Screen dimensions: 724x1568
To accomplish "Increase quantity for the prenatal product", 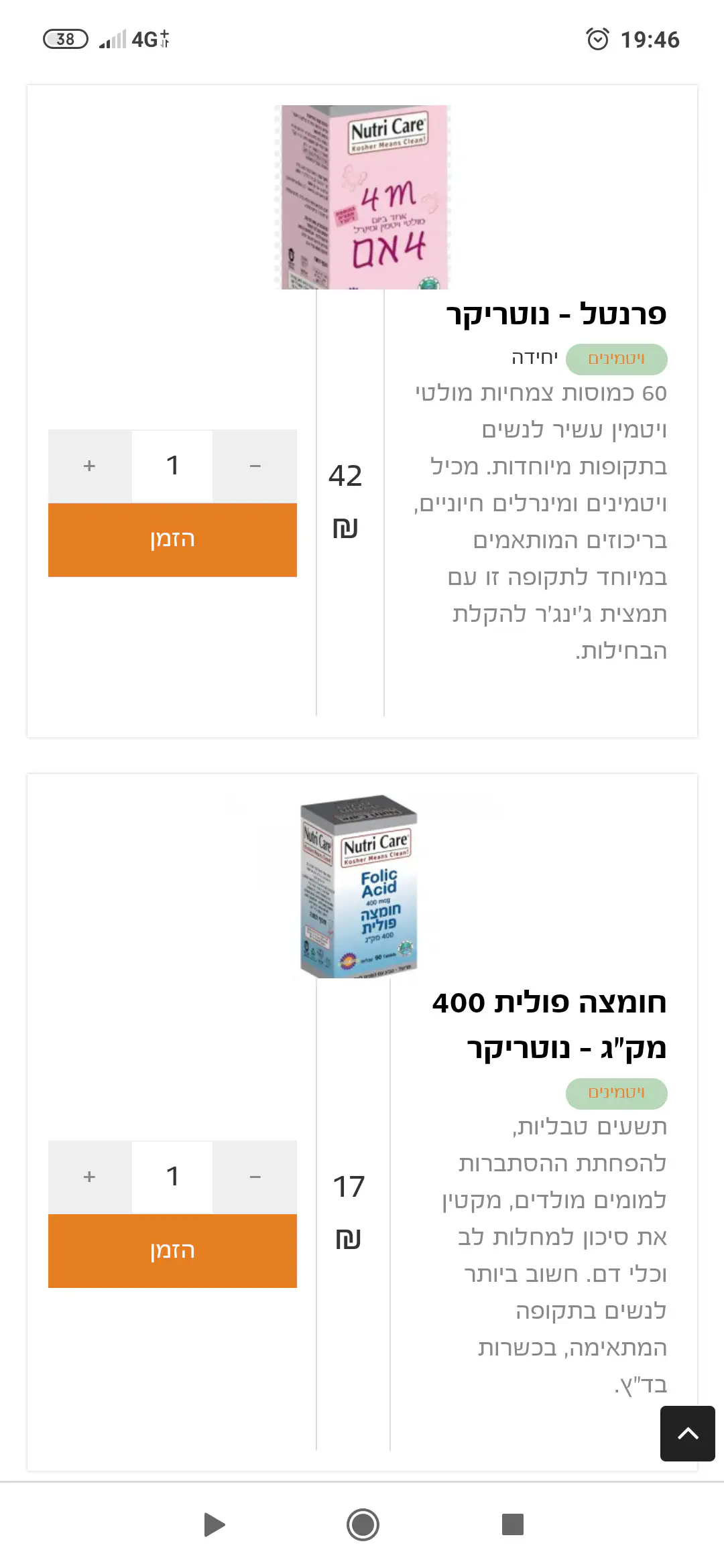I will pos(90,466).
